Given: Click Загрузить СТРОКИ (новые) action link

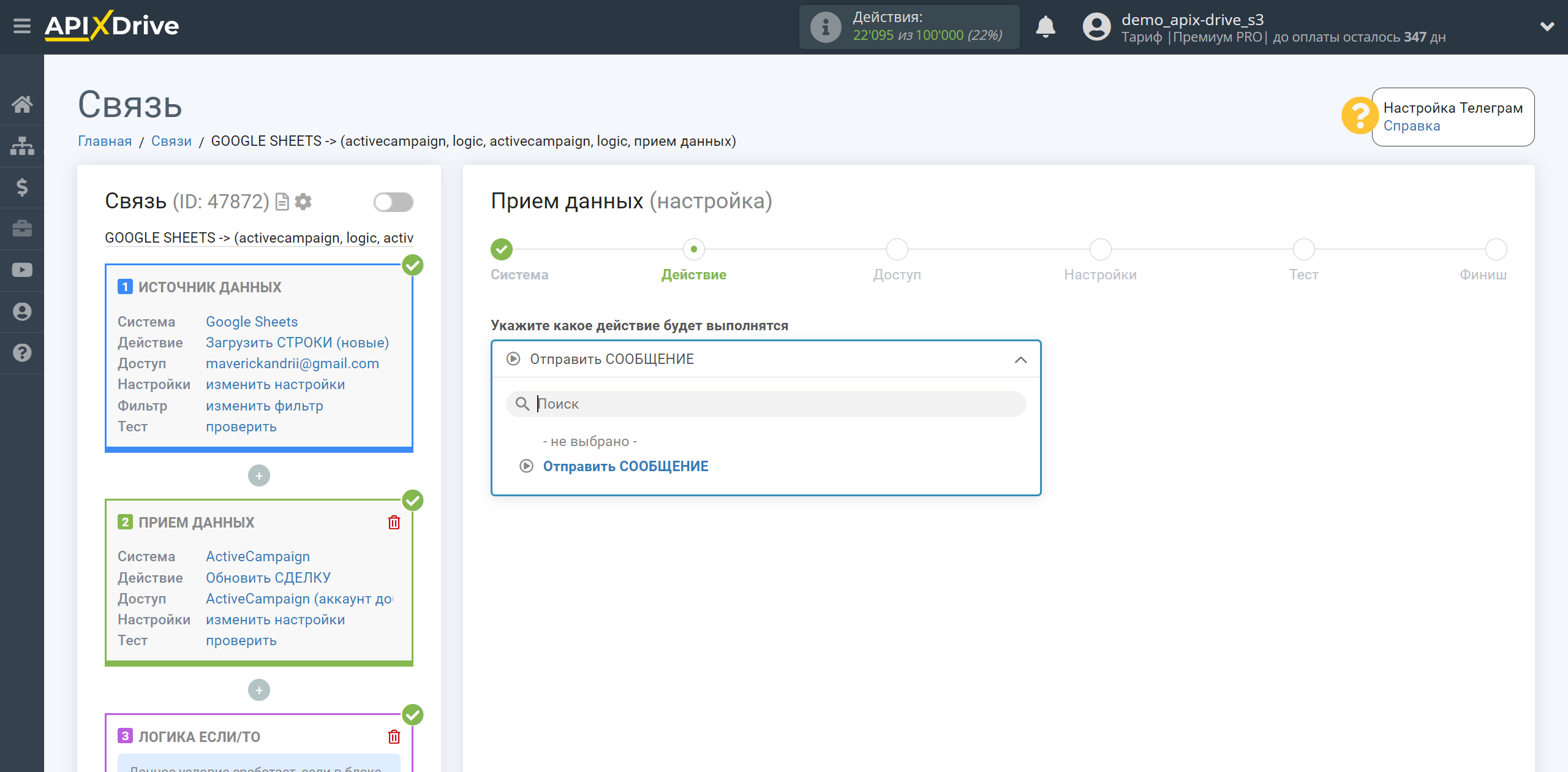Looking at the screenshot, I should click(297, 342).
